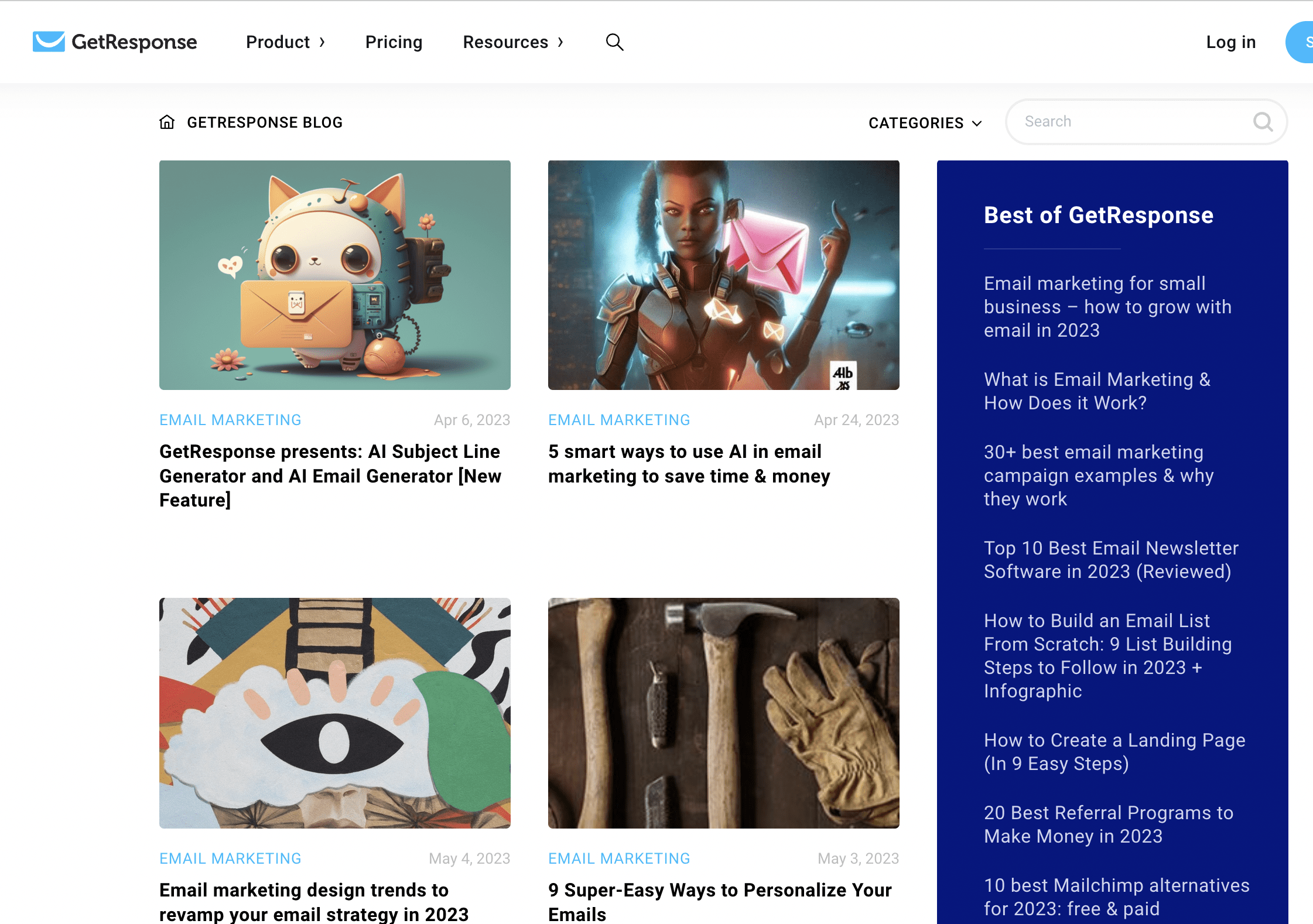Click the home icon next to GETRESPONSE BLOG

167,122
